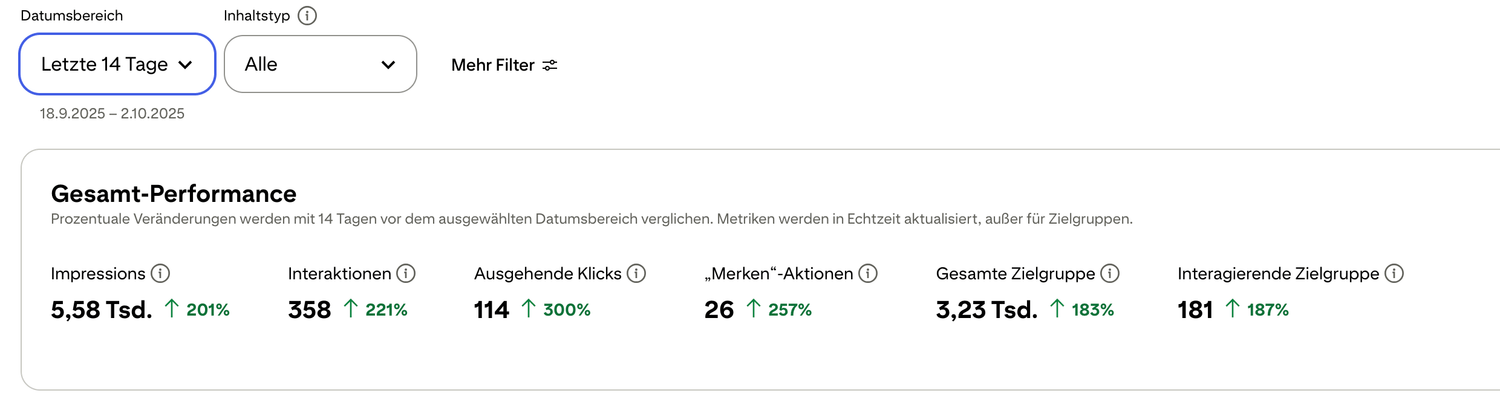This screenshot has height=405, width=1500.
Task: Click info icon beside Interaktionen
Action: click(x=406, y=273)
